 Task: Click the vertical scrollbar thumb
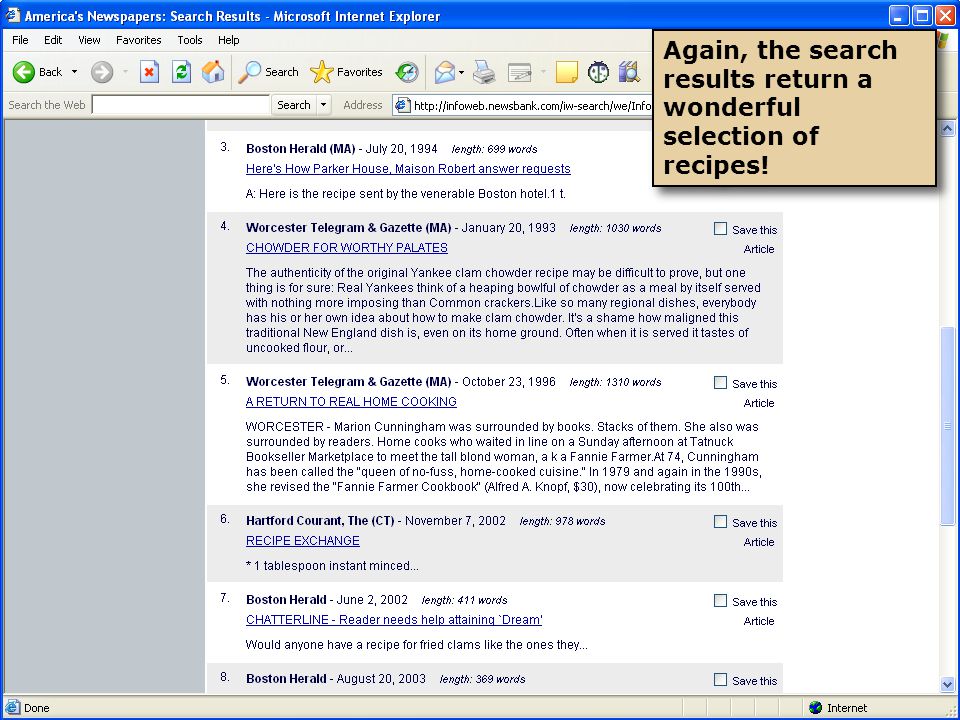[947, 426]
